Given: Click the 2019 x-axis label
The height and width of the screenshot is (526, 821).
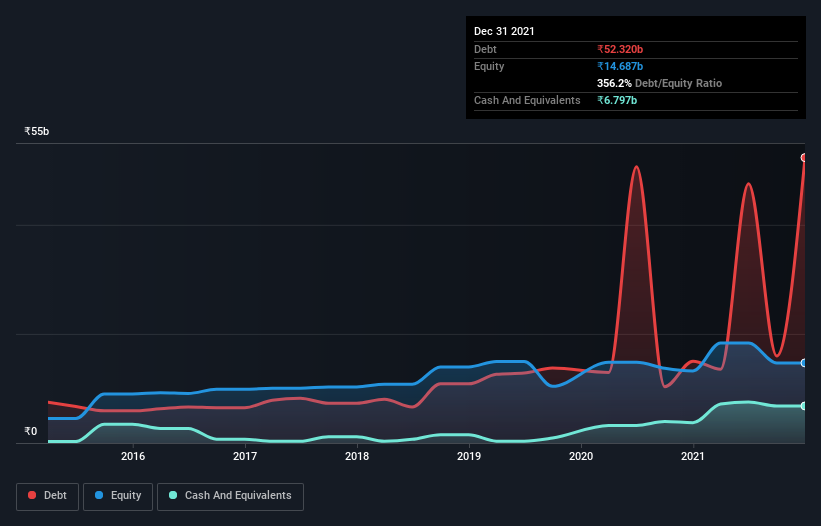Looking at the screenshot, I should pyautogui.click(x=469, y=456).
